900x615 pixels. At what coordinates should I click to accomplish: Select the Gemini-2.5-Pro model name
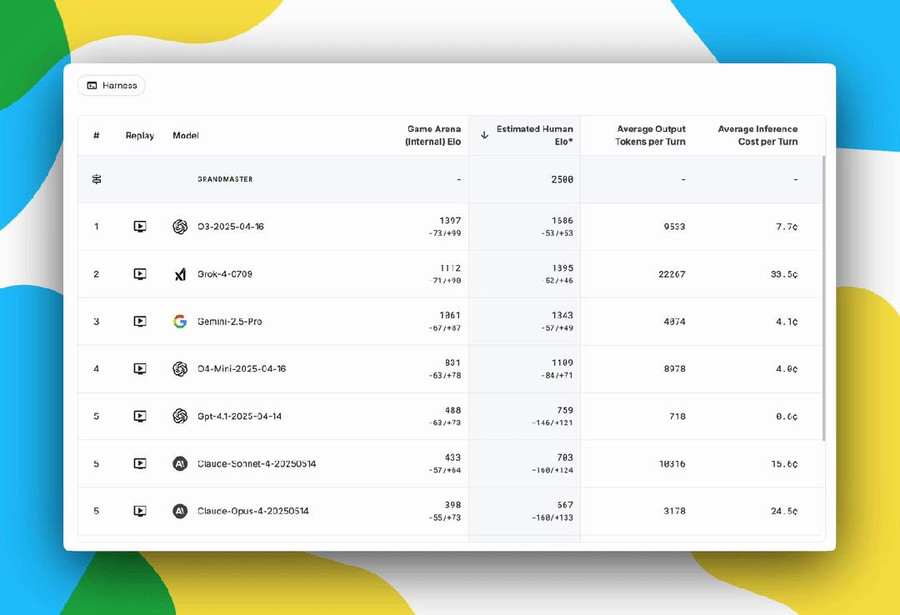point(230,322)
